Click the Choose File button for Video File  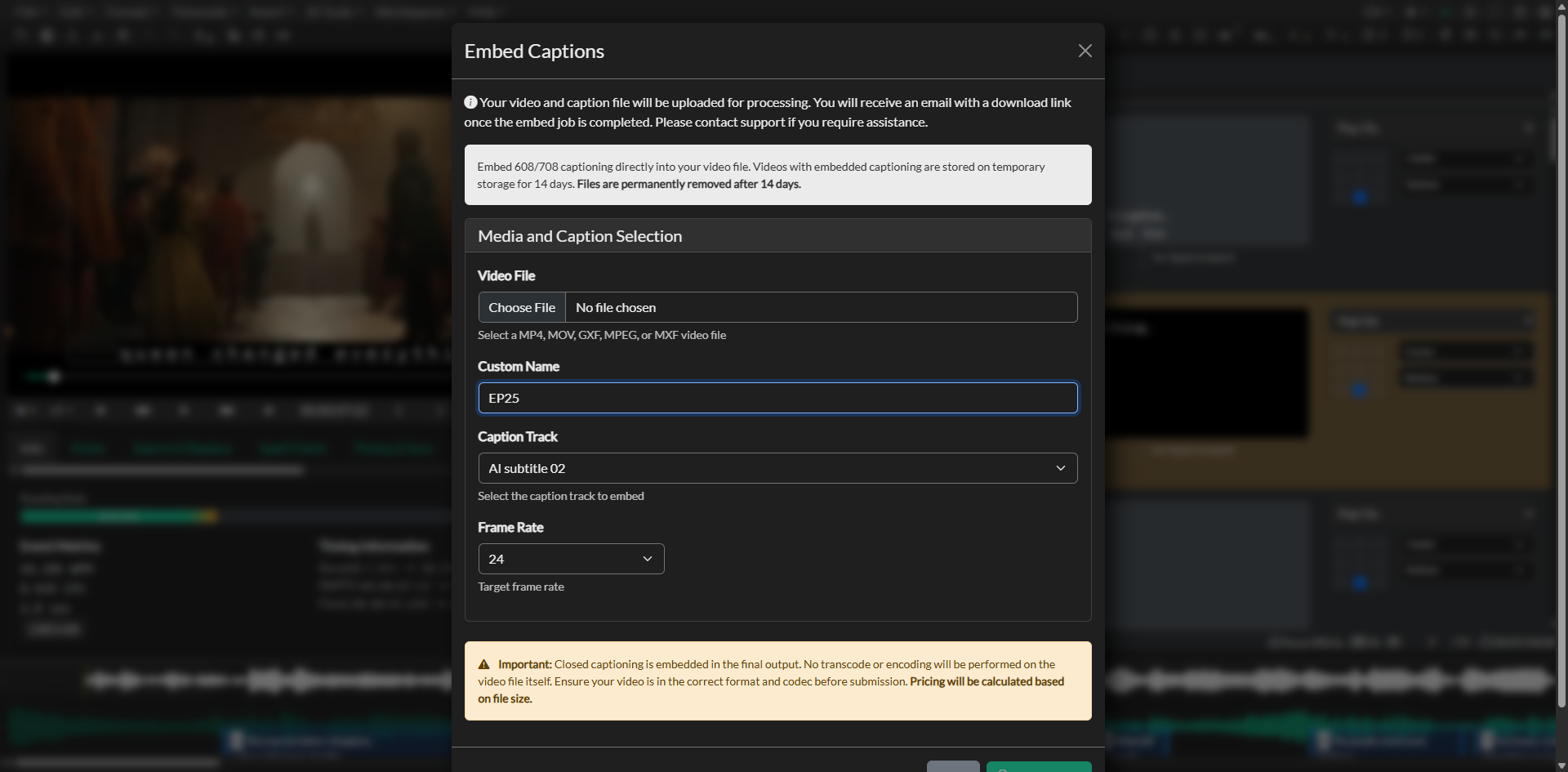coord(522,307)
